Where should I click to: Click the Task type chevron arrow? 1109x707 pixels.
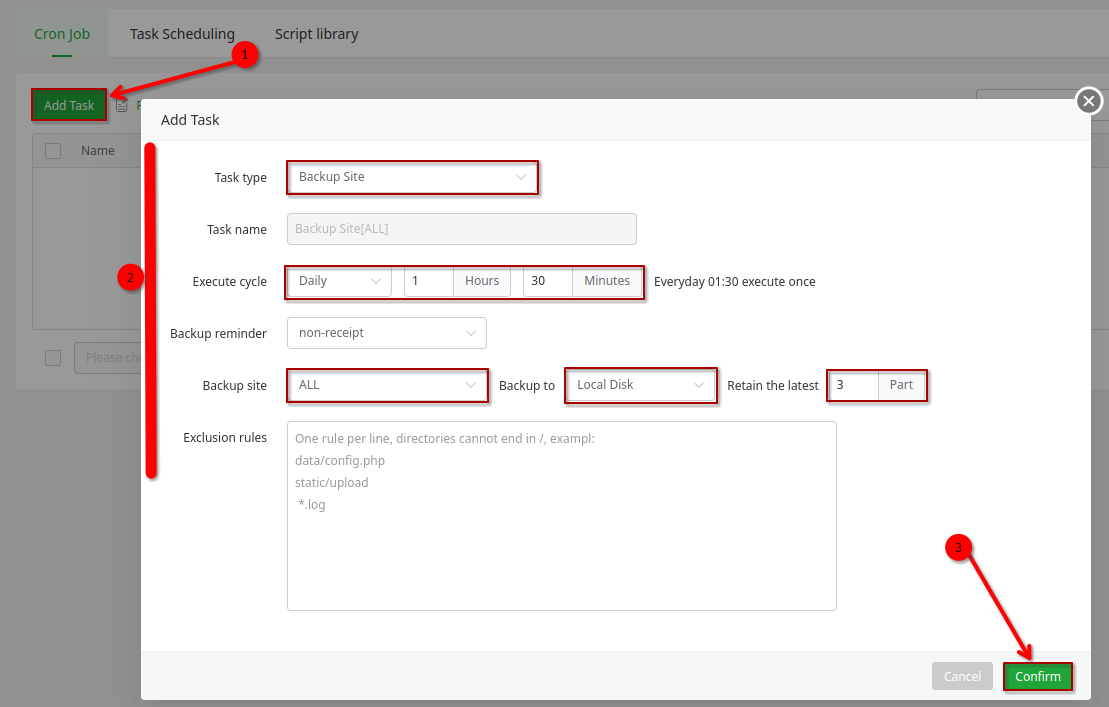(520, 177)
